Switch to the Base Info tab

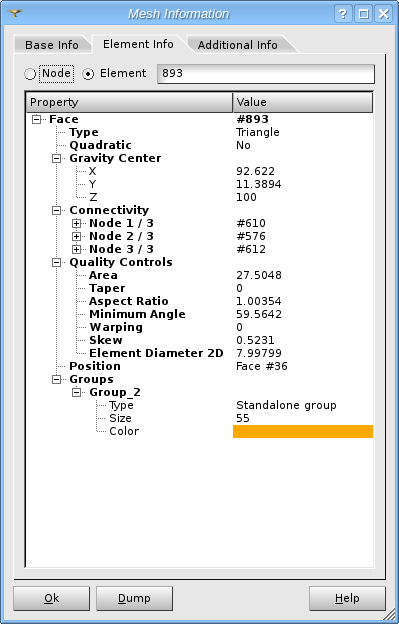point(52,45)
